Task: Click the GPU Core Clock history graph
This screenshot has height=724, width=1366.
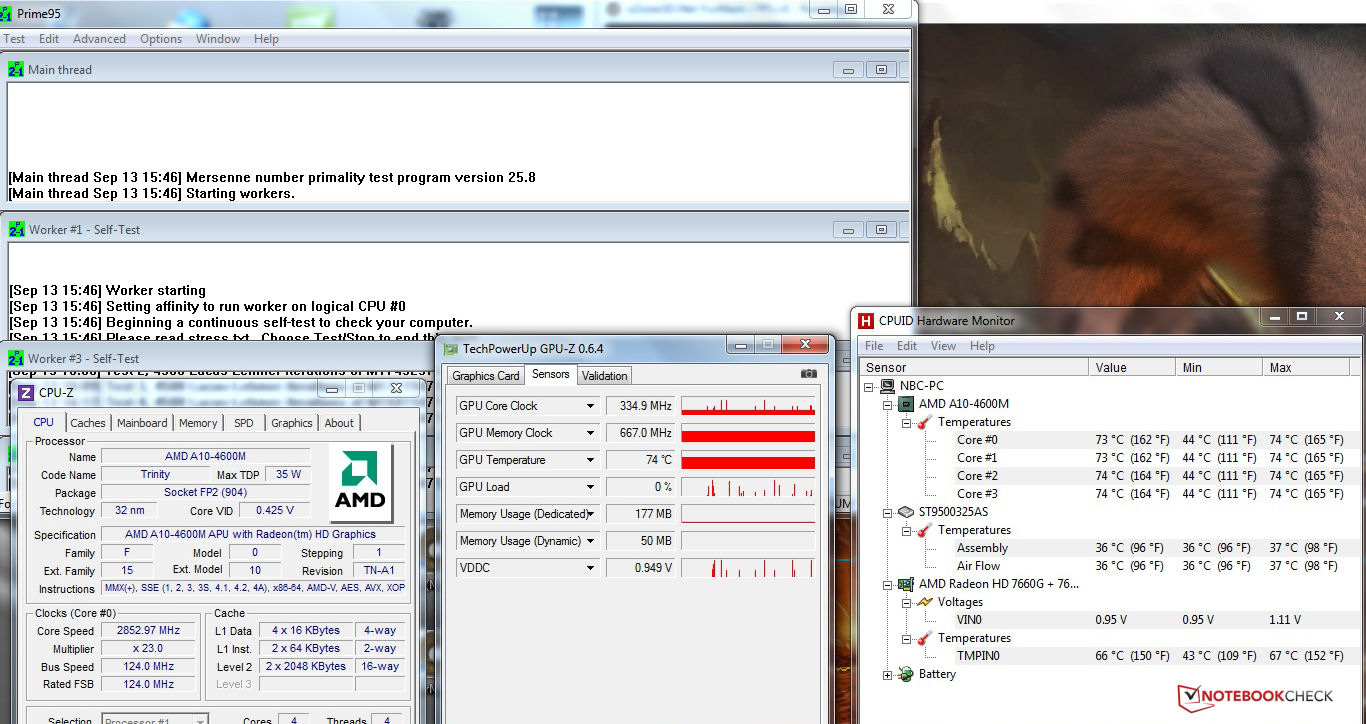Action: [x=748, y=406]
